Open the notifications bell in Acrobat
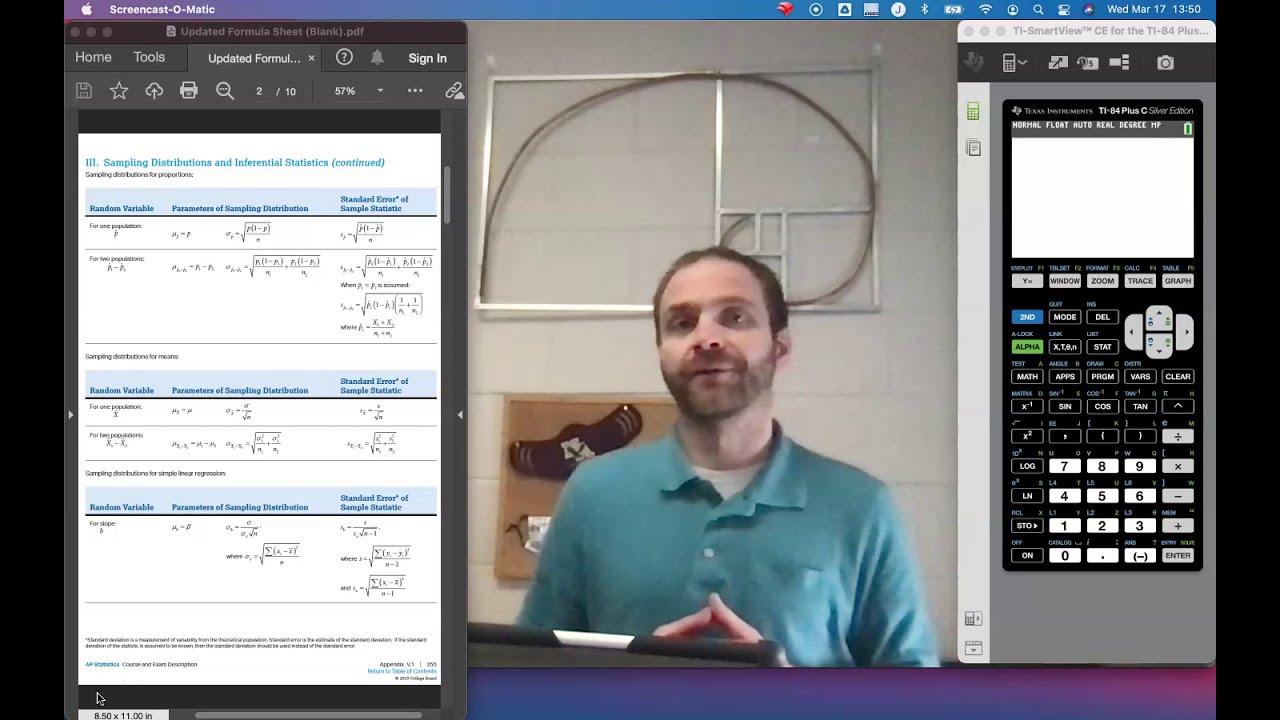The height and width of the screenshot is (720, 1280). click(377, 58)
